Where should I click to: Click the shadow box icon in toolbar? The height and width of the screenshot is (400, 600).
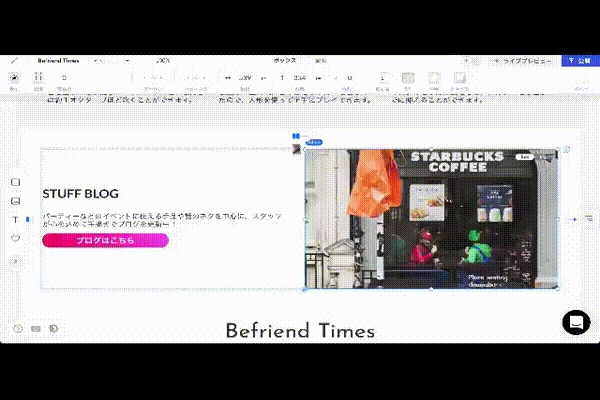click(460, 78)
